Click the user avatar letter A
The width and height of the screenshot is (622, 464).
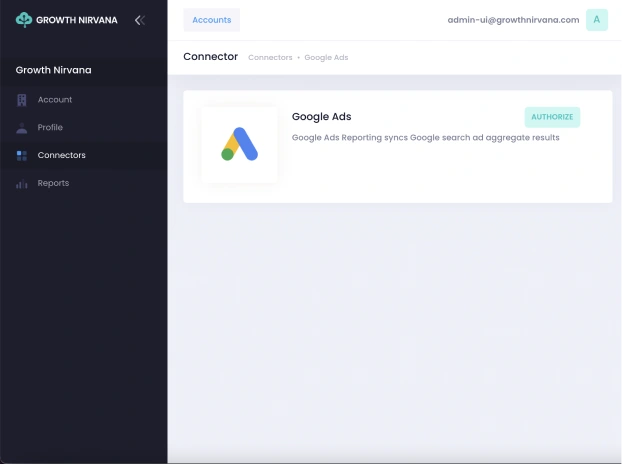(597, 20)
